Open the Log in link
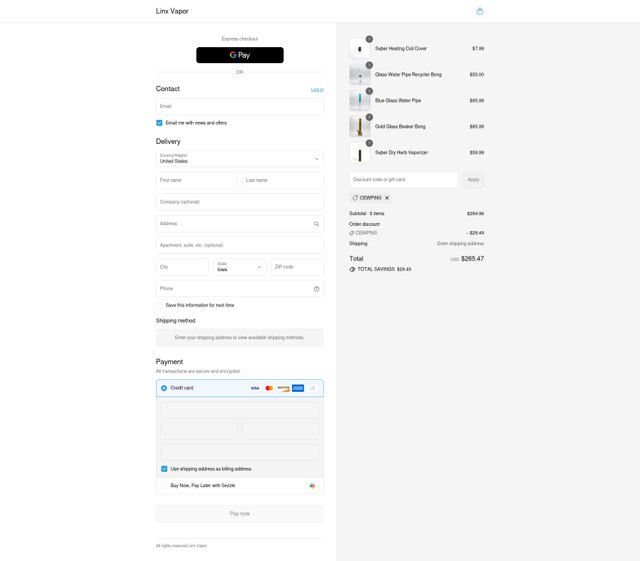Screen dimensions: 640x561 tap(317, 89)
